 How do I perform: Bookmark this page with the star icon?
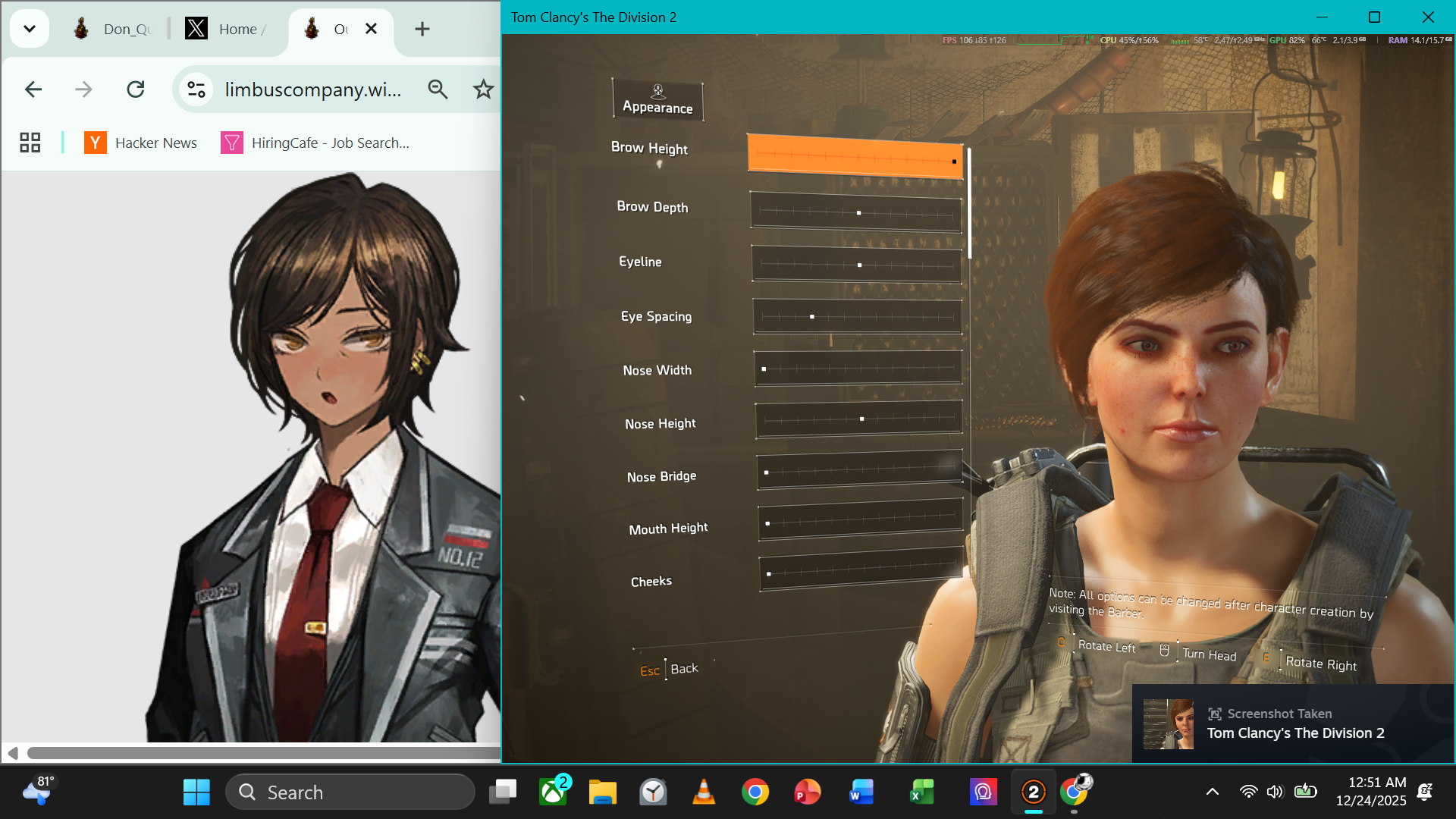point(483,89)
